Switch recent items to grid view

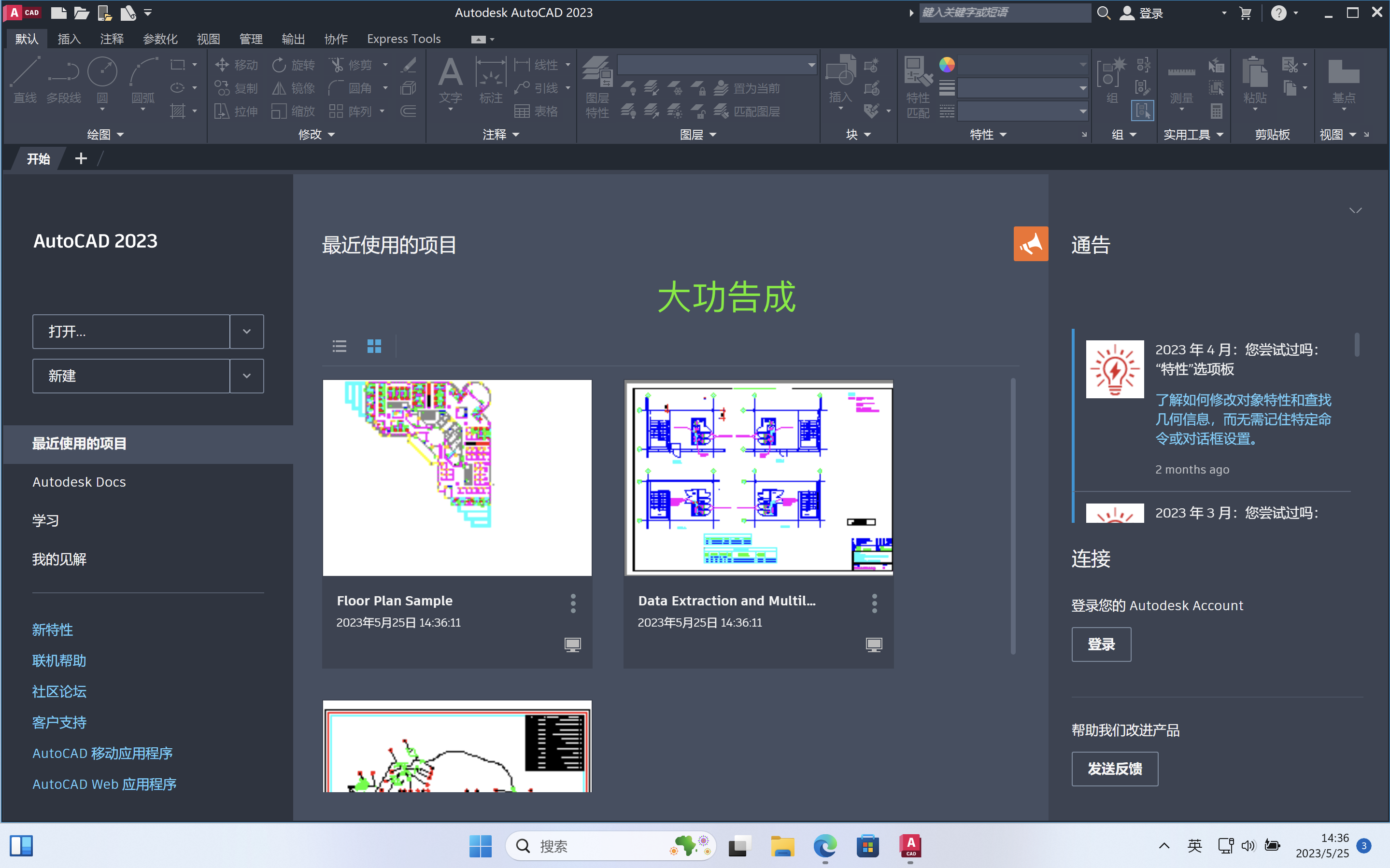374,346
